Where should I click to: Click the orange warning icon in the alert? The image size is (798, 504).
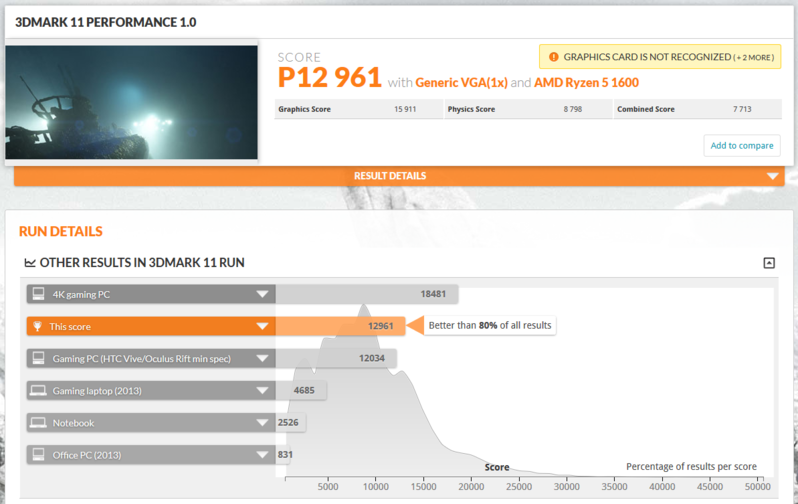click(553, 57)
